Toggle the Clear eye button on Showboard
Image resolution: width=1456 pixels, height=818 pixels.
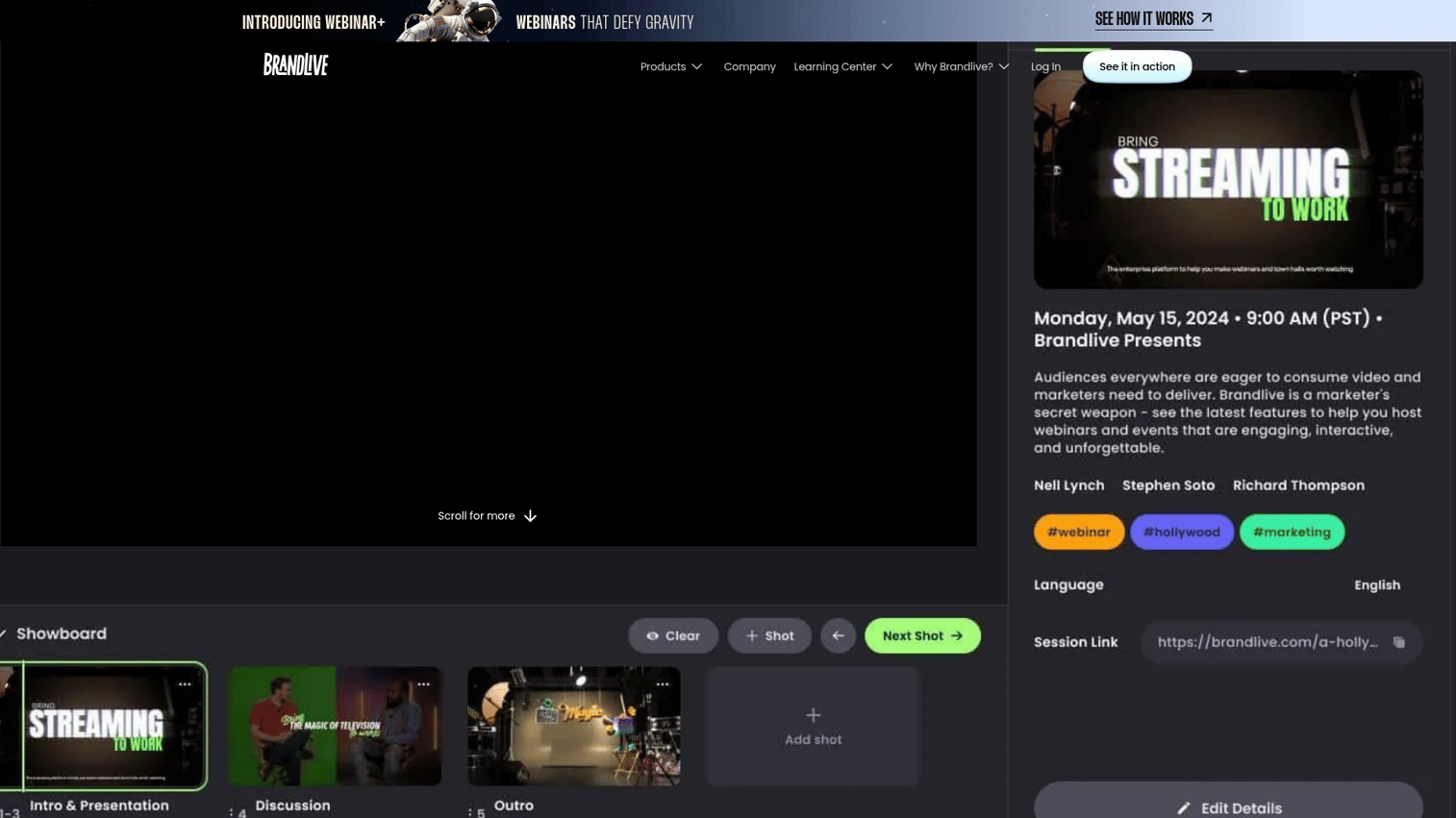click(x=673, y=635)
